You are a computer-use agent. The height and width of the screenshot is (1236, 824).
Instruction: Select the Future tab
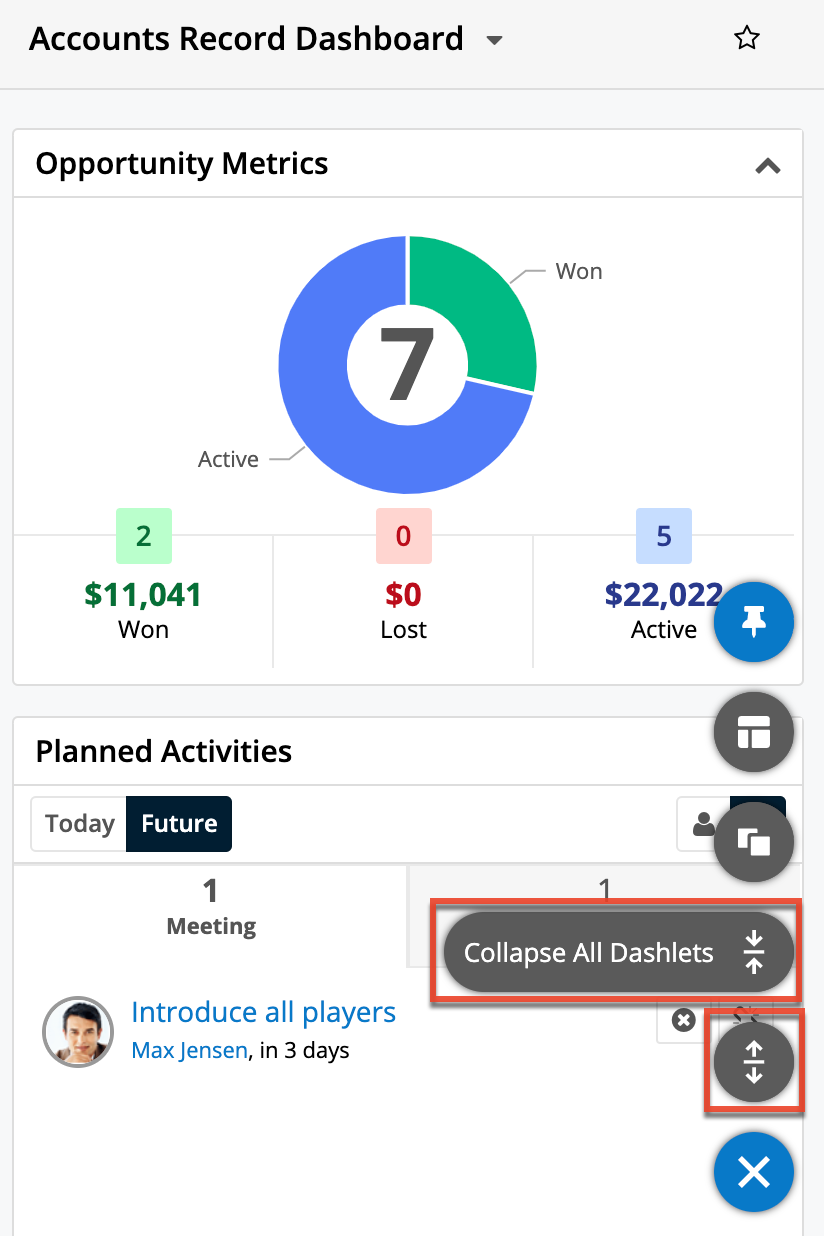178,823
